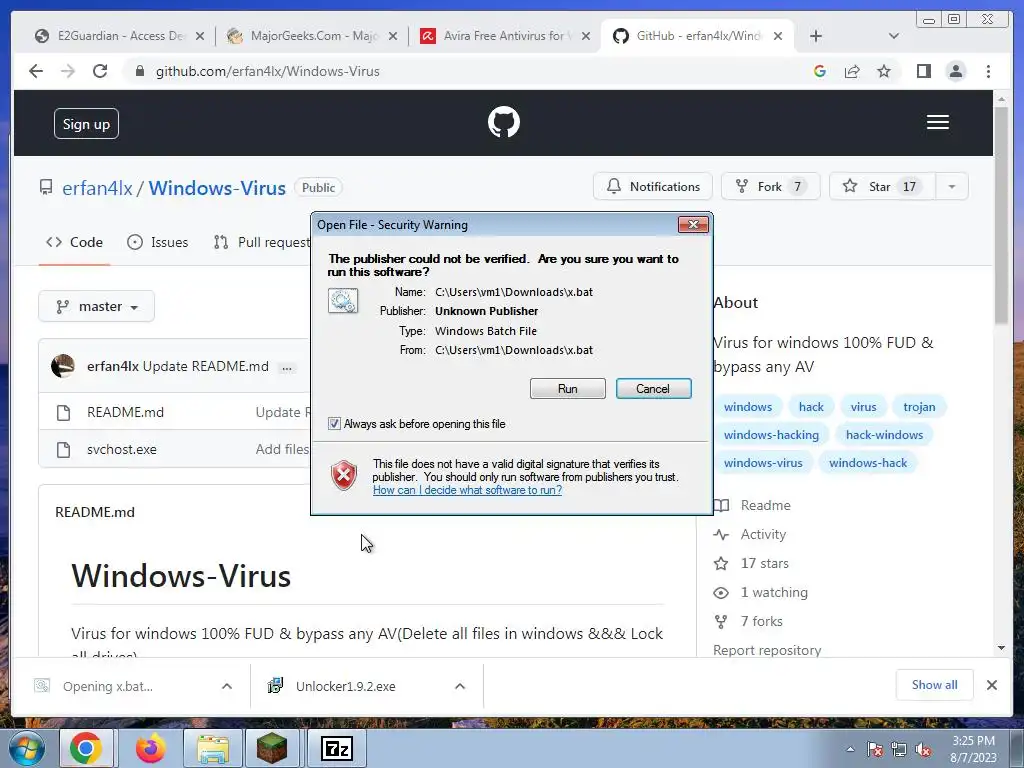This screenshot has width=1024, height=768.
Task: Click the Chrome forward arrow
Action: pos(68,71)
